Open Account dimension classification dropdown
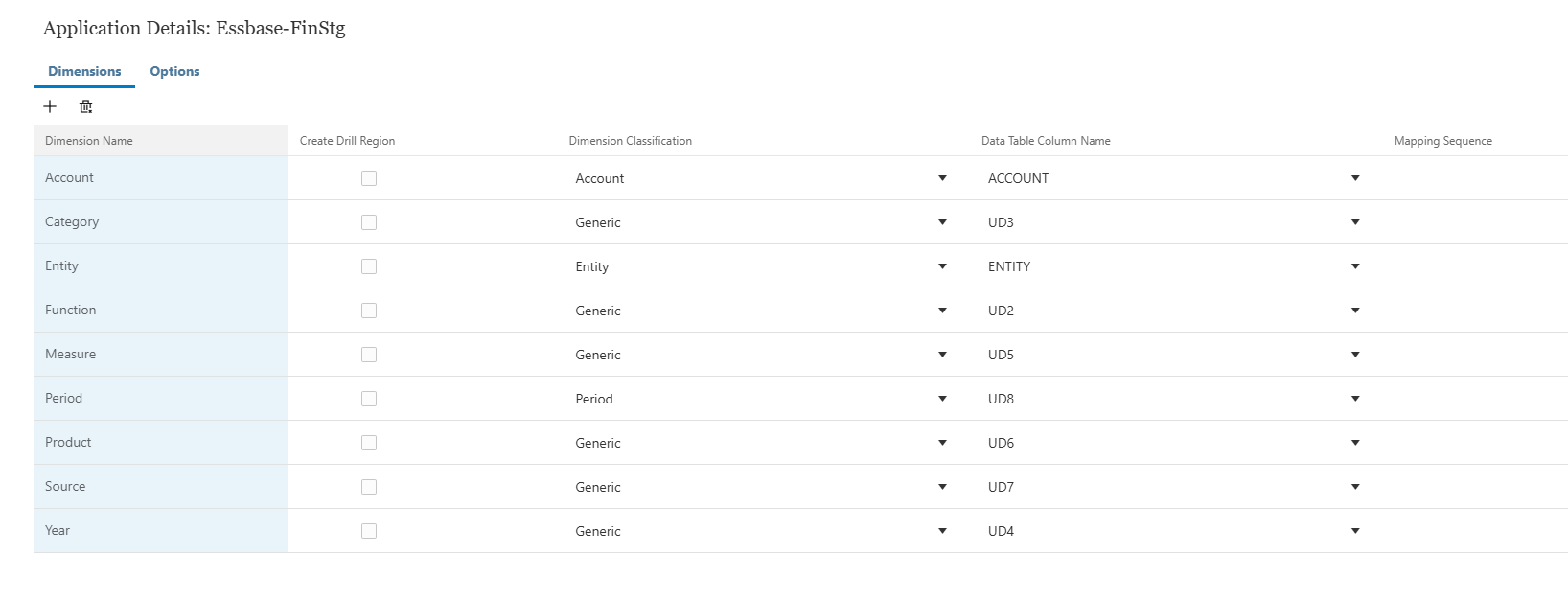Screen dimensions: 1568x598 coord(942,178)
